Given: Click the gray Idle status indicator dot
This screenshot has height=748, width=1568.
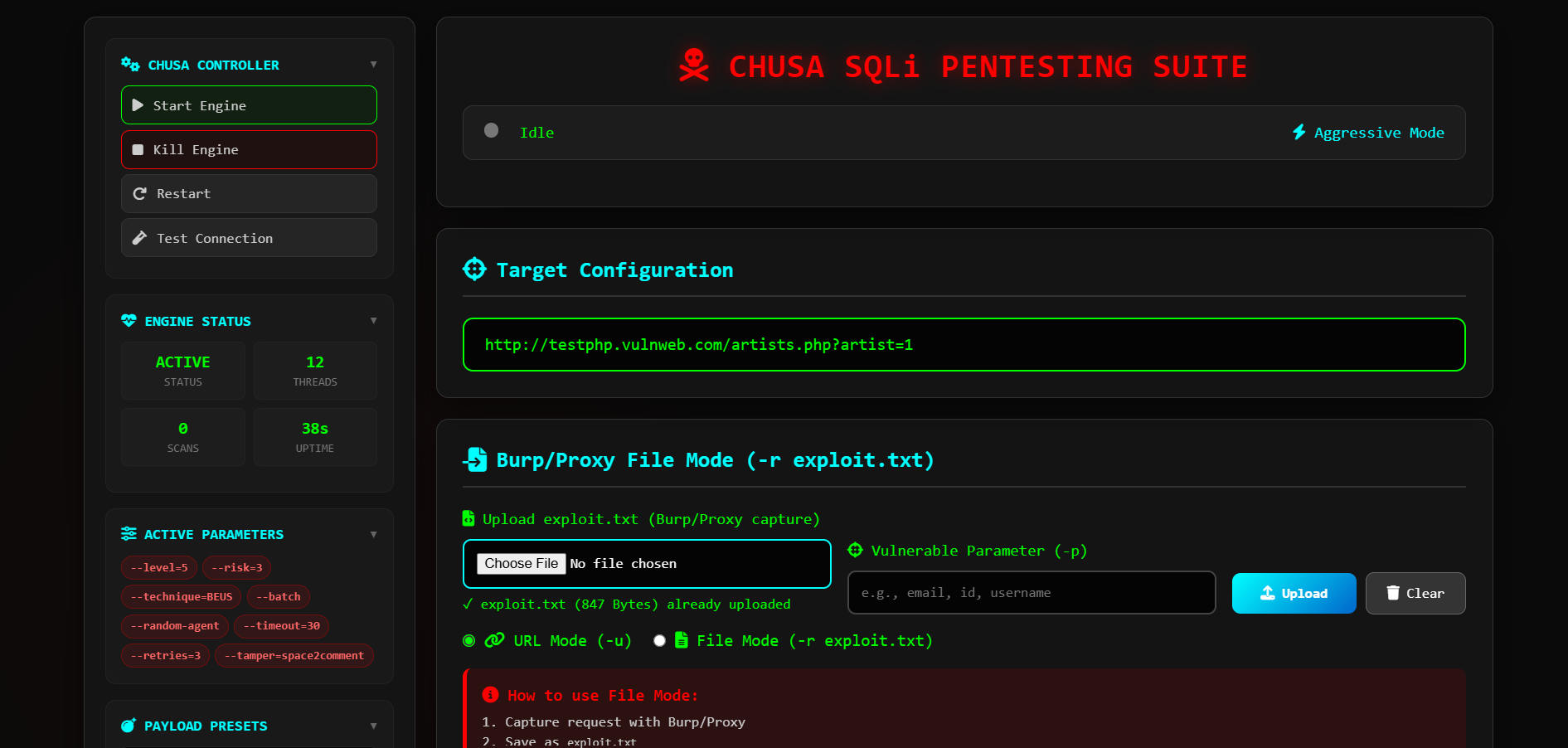Looking at the screenshot, I should click(x=491, y=130).
